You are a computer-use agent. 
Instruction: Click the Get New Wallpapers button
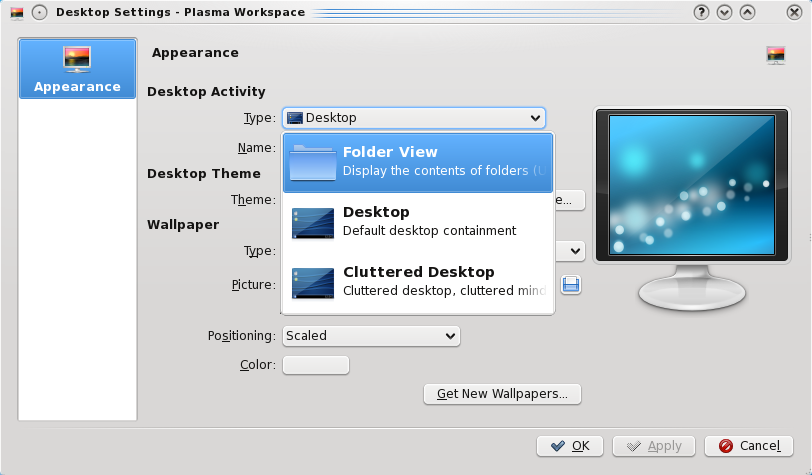tap(502, 394)
